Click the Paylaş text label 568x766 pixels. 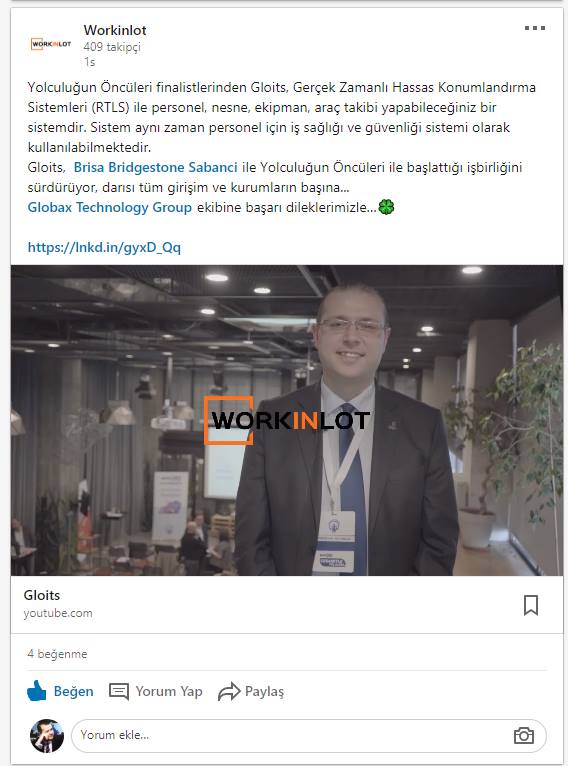[x=264, y=692]
